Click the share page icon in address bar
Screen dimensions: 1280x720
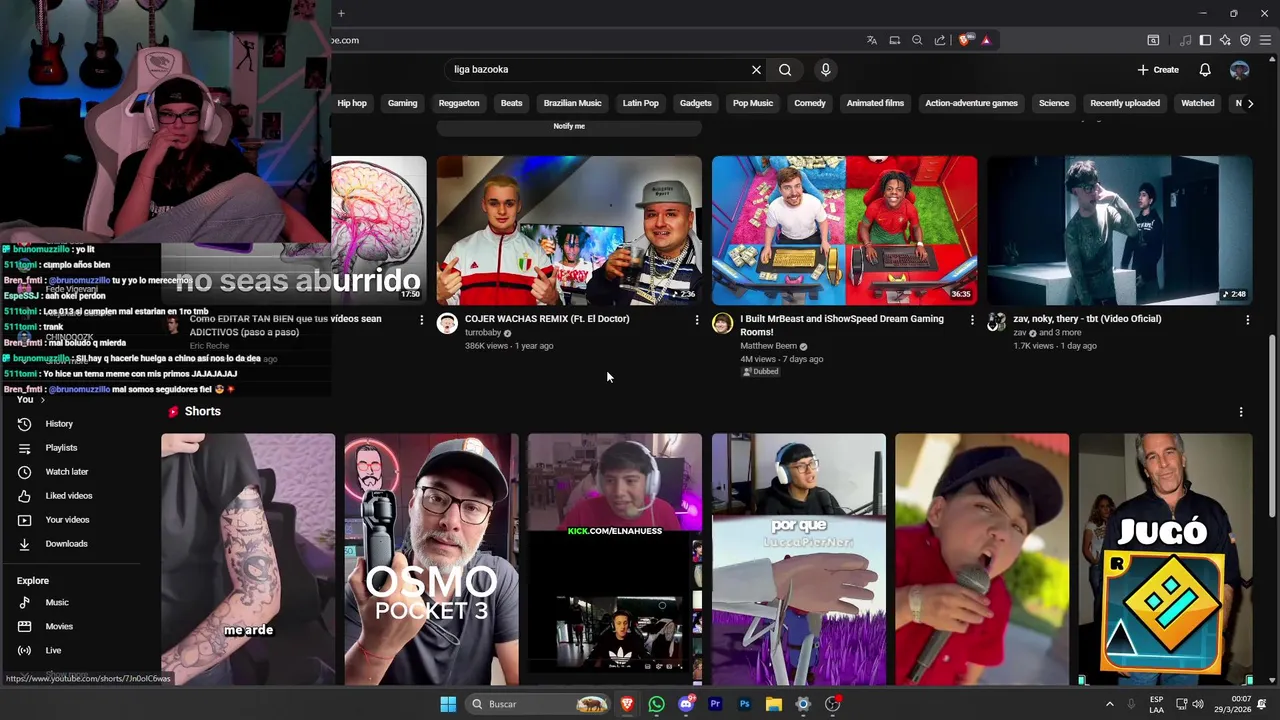coord(940,40)
